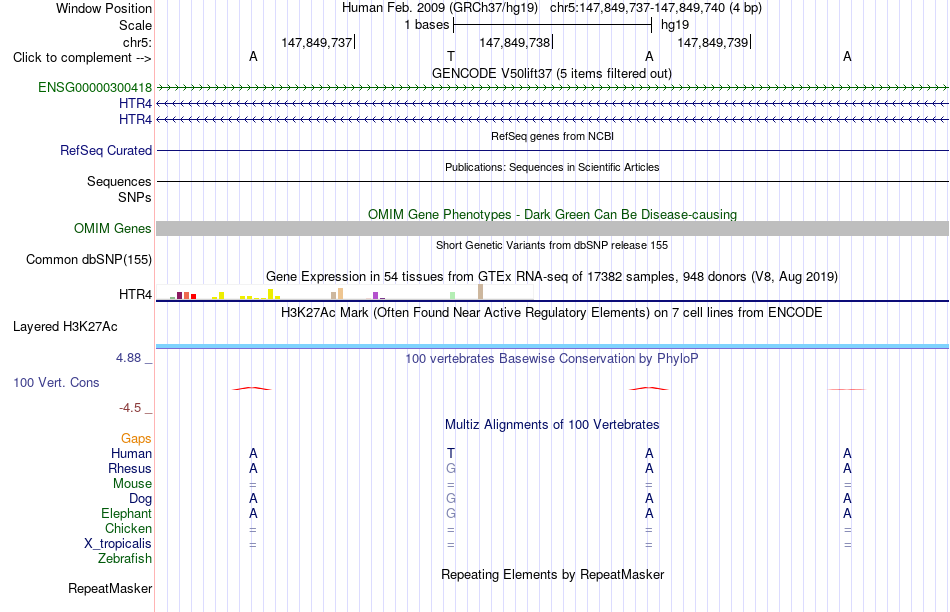Viewport: 950px width, 612px height.
Task: Click the SNPs track label
Action: pyautogui.click(x=135, y=197)
